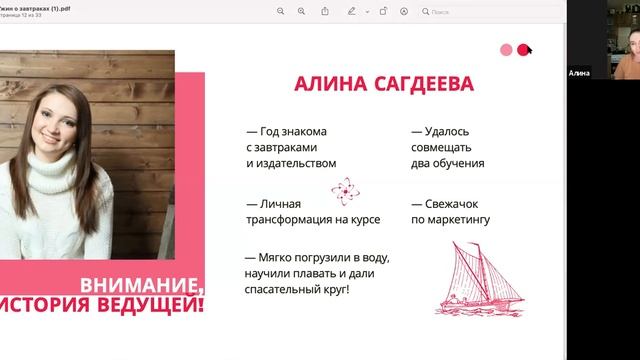Click the text "по маркетингу"
Viewport: 640px width, 360px height.
451,220
